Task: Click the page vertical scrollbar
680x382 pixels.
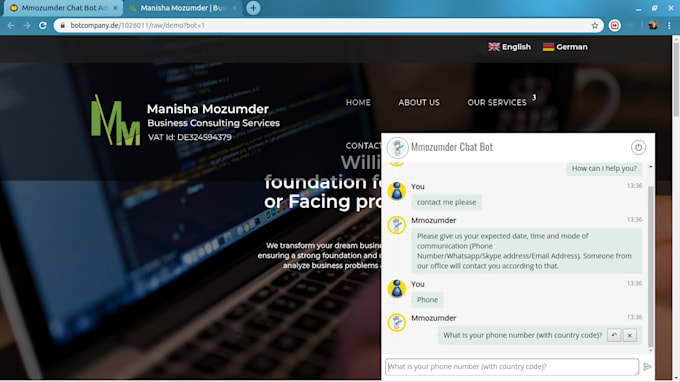Action: tap(676, 80)
